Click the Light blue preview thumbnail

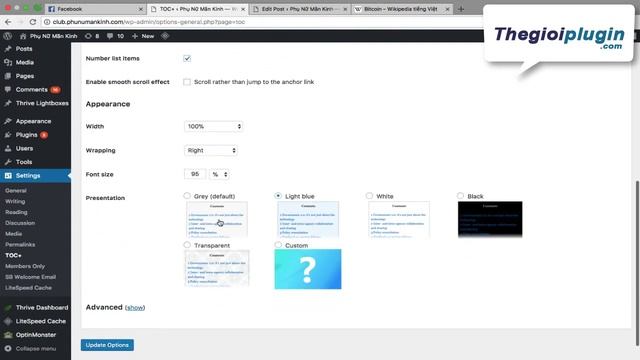click(308, 219)
